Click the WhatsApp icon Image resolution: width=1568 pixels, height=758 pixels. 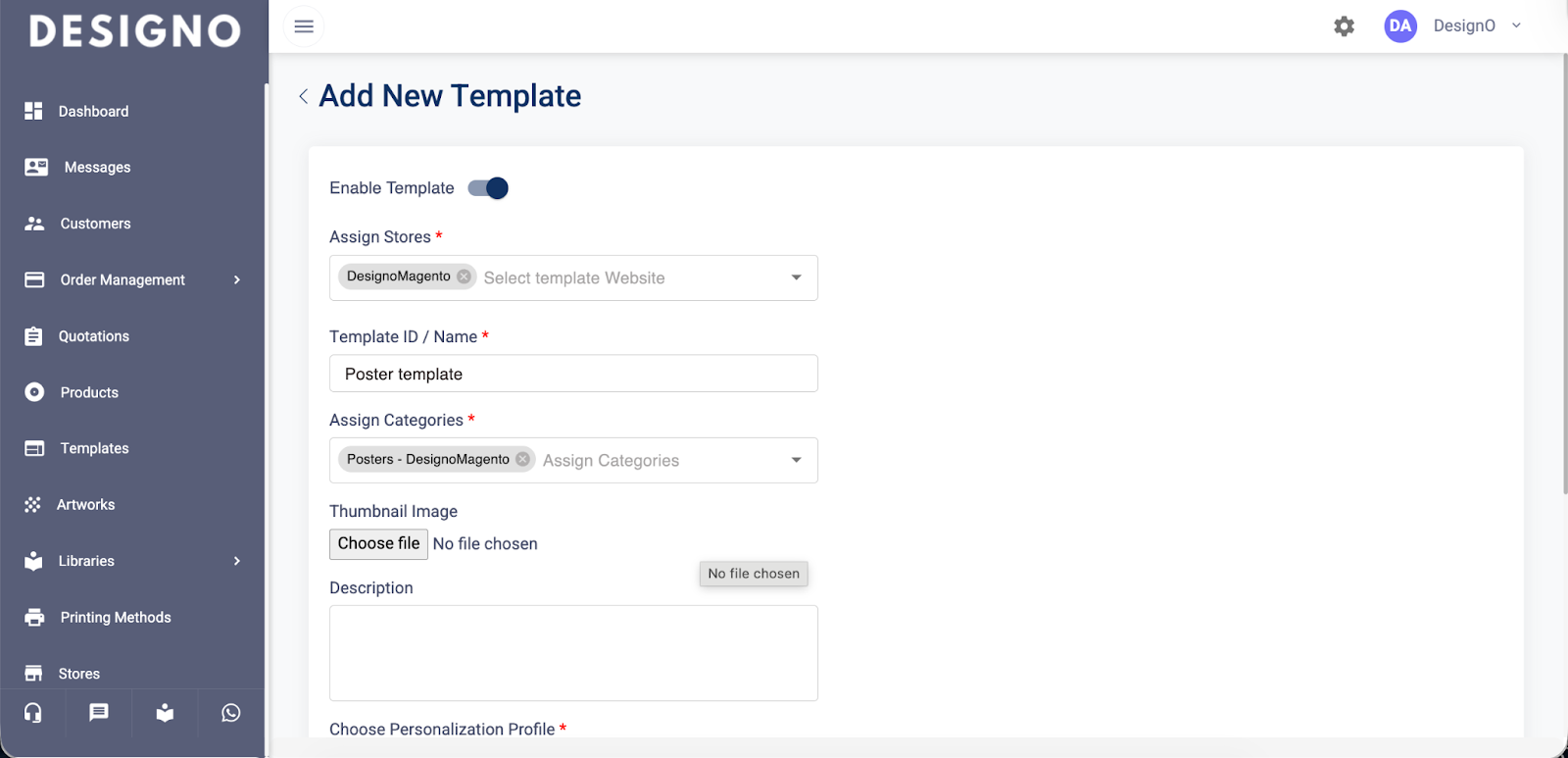click(x=231, y=713)
